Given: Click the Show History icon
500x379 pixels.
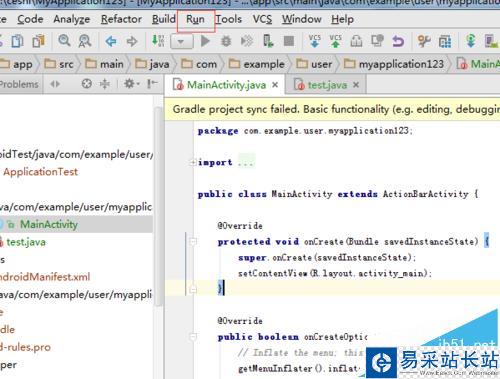Looking at the screenshot, I should [356, 41].
